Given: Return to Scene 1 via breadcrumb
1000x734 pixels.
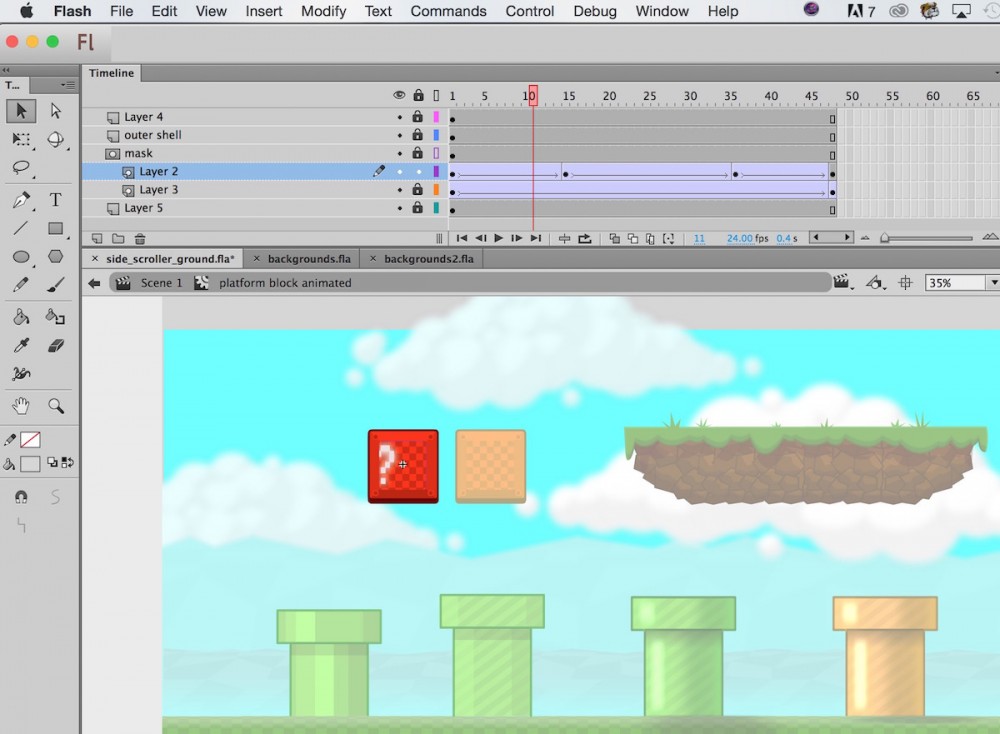Looking at the screenshot, I should pos(160,283).
